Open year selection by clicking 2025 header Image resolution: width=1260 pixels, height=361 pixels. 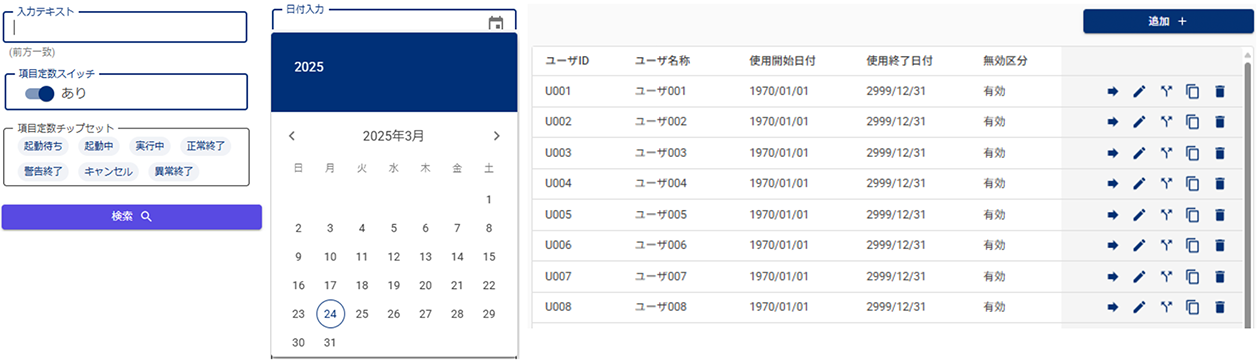pyautogui.click(x=308, y=67)
